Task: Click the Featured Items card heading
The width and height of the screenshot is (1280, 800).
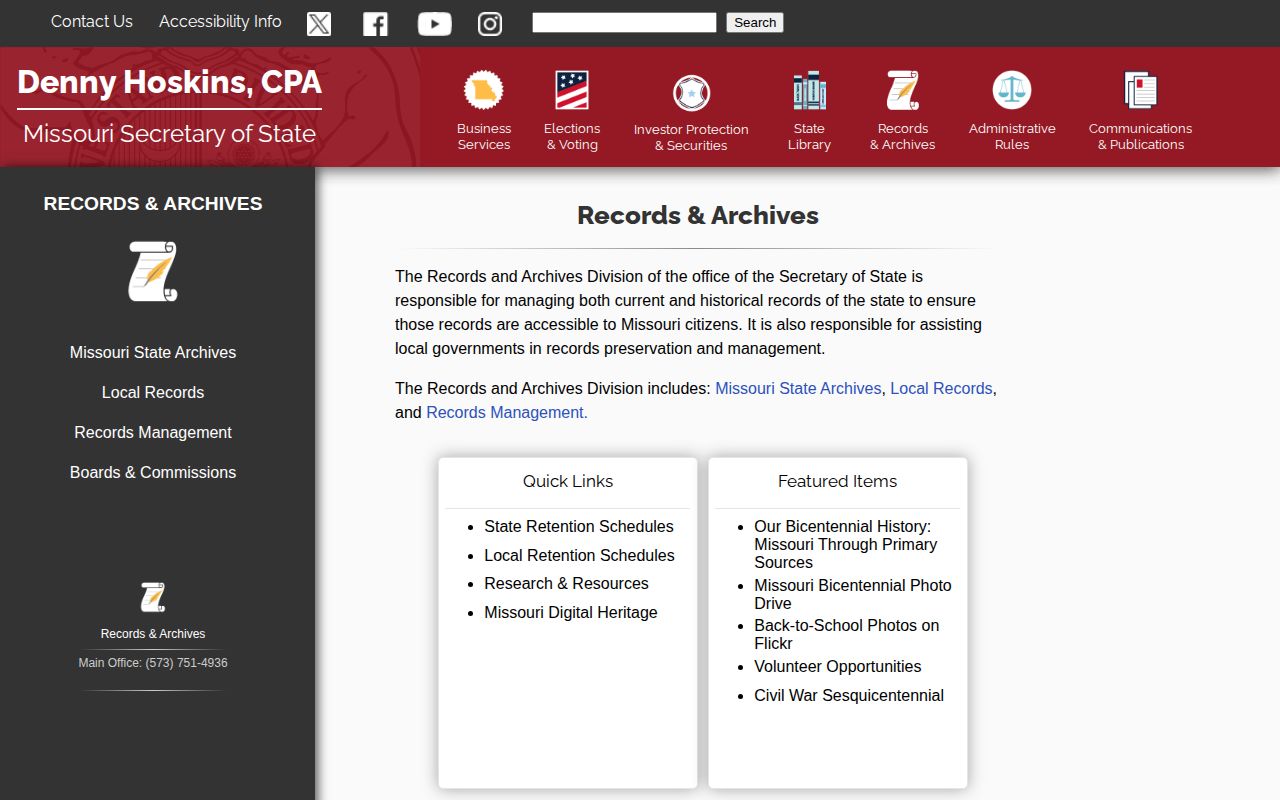Action: [838, 481]
